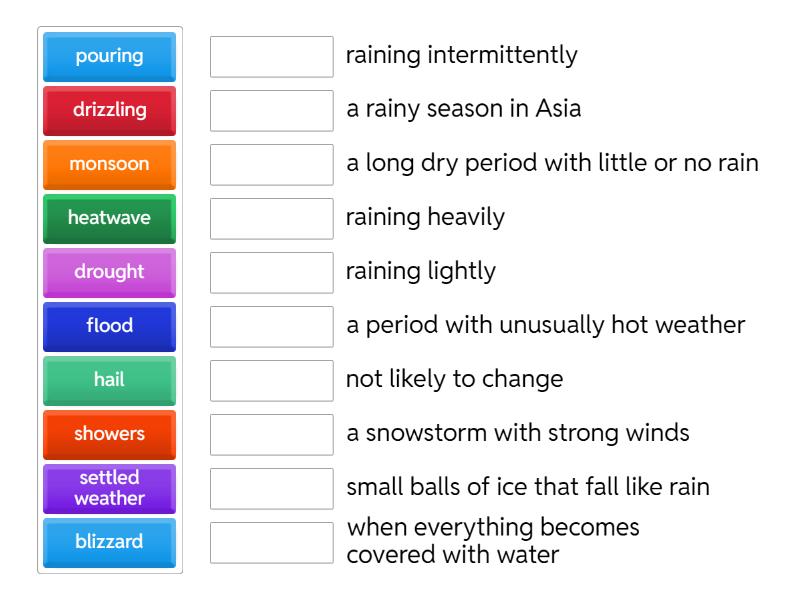800x600 pixels.
Task: Click the answer box beside 'not likely to change'
Action: tap(271, 381)
